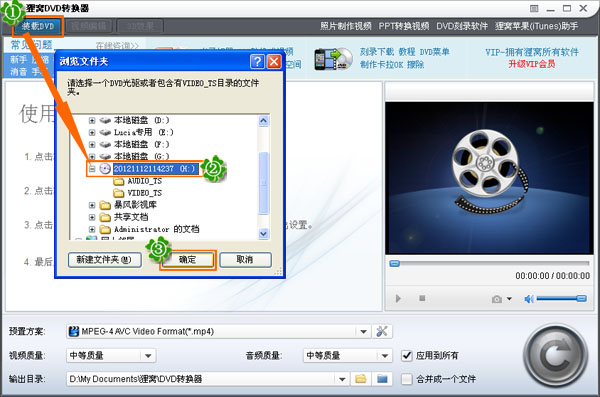Expand the 暴风影视库 folder node
600x397 pixels.
pos(92,205)
